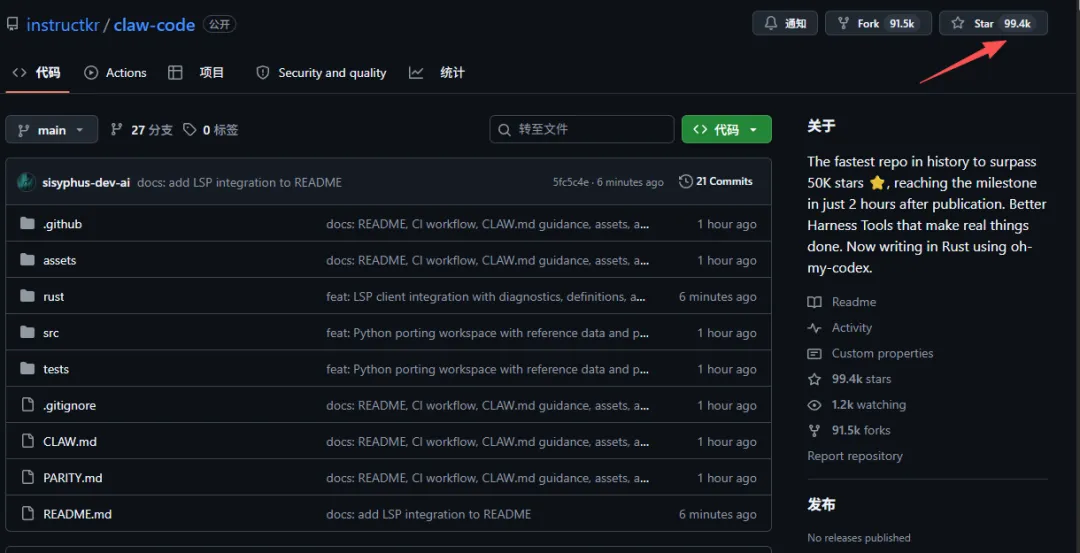
Task: Switch to the Actions tab
Action: (x=116, y=73)
